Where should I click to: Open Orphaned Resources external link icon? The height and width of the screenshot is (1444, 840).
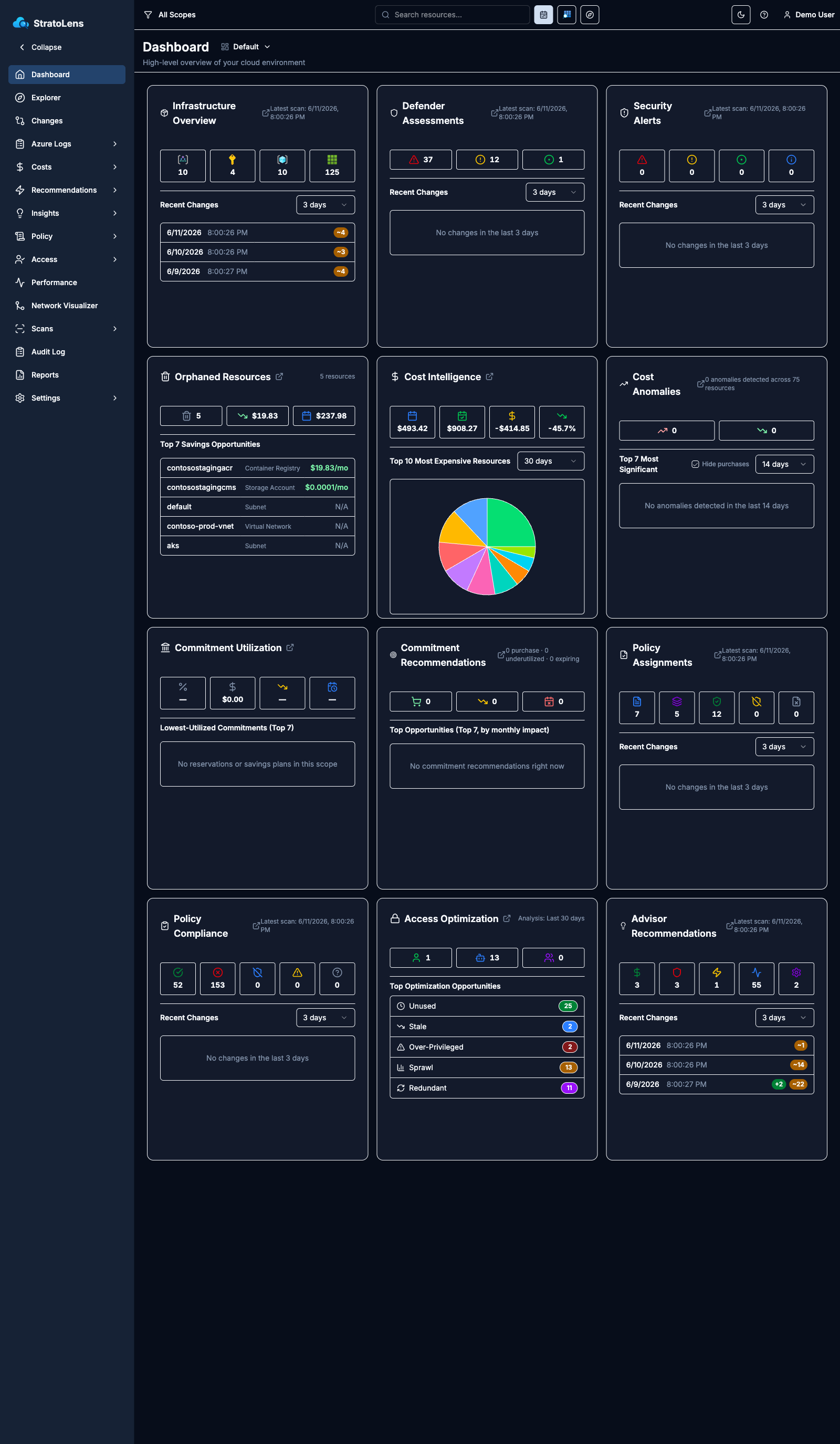click(279, 376)
